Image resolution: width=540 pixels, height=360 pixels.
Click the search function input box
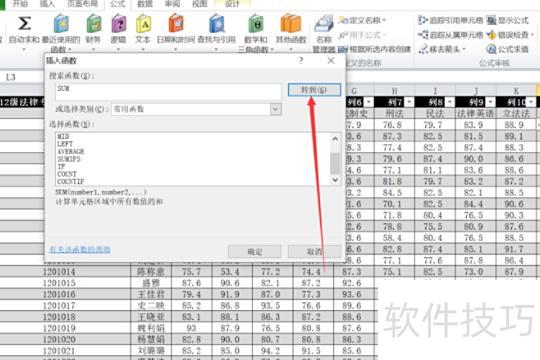[168, 92]
